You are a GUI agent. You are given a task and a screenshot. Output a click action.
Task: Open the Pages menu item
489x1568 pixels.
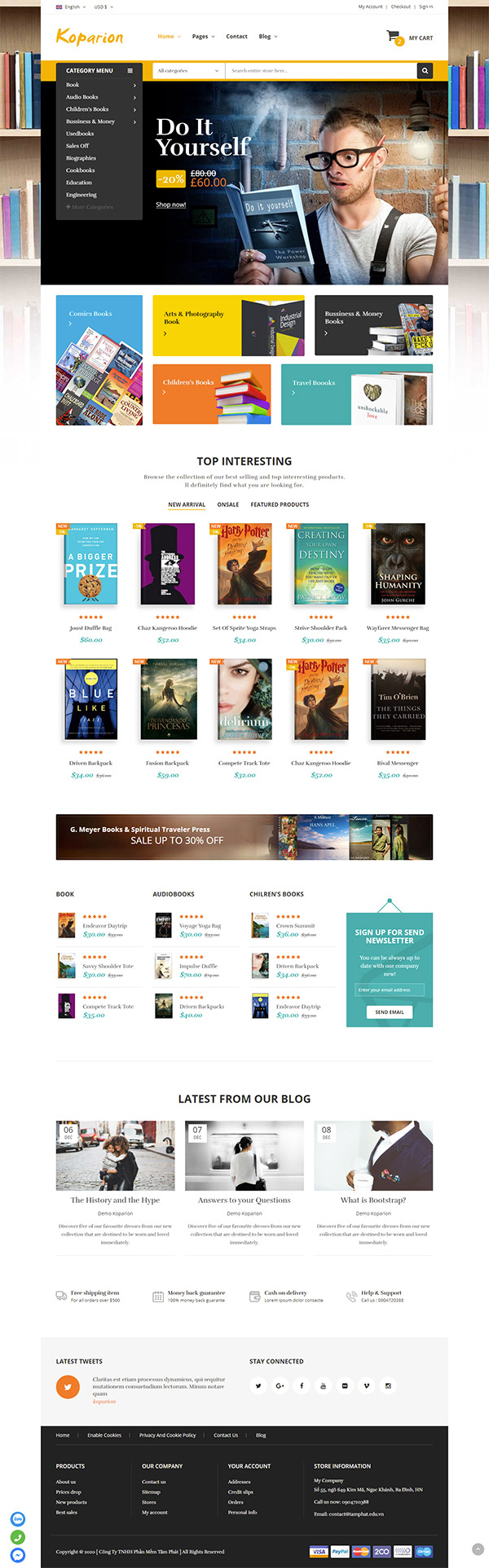(x=203, y=37)
